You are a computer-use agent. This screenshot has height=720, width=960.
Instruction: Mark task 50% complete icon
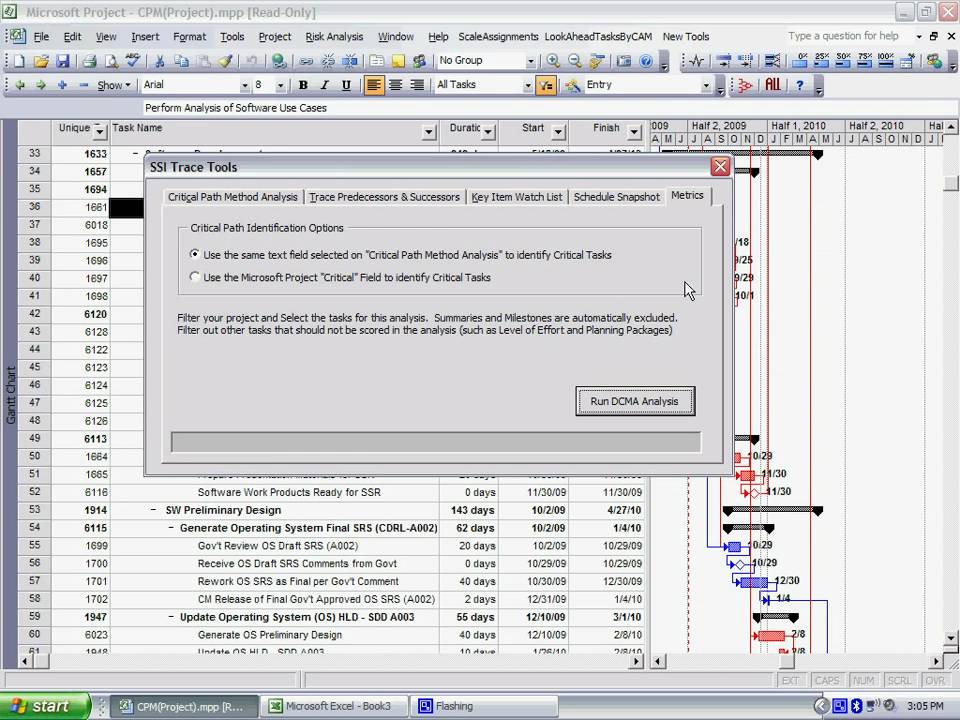coord(843,60)
